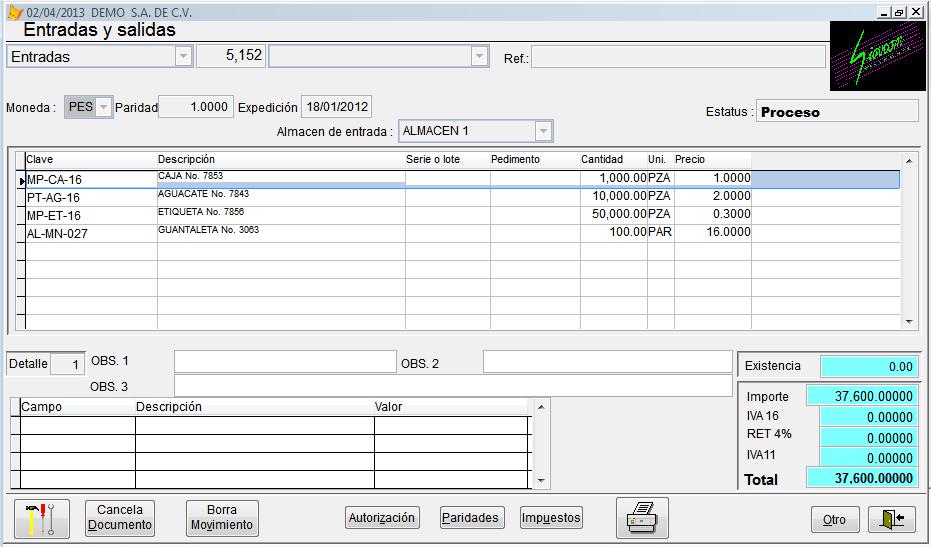
Task: Click the IVA 16 value field
Action: [x=869, y=417]
